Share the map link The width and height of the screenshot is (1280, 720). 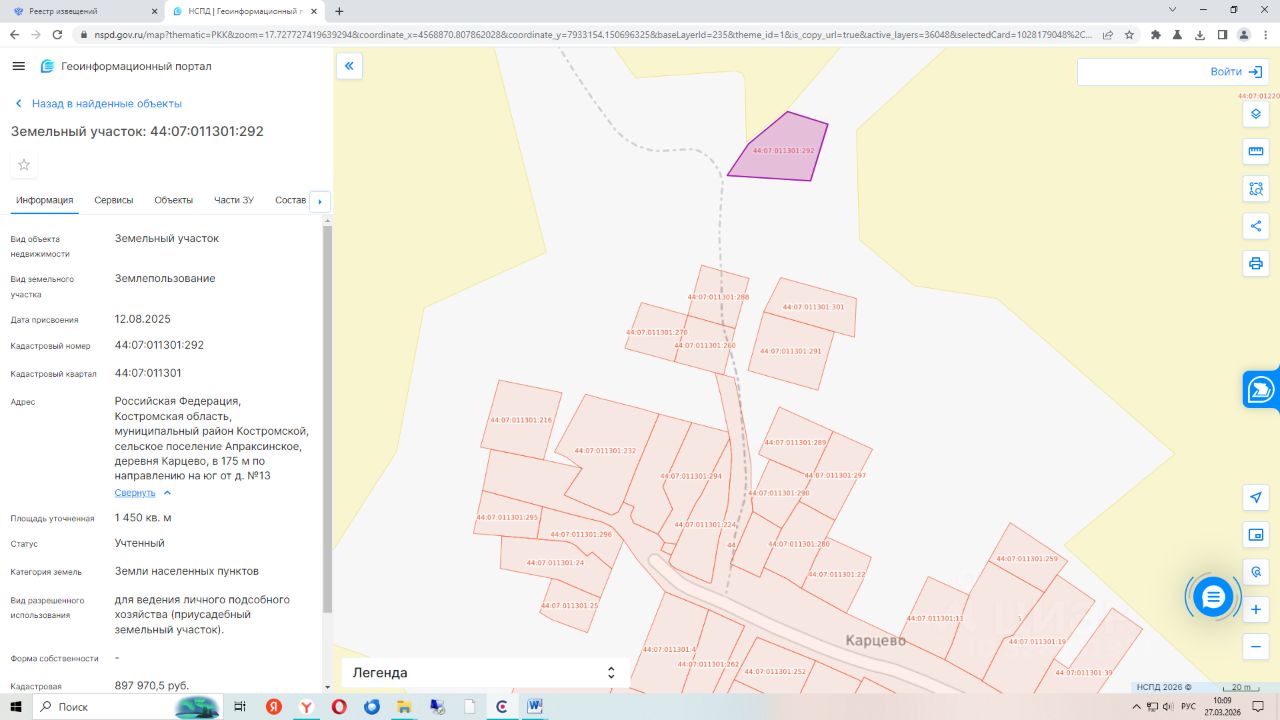pyautogui.click(x=1256, y=226)
